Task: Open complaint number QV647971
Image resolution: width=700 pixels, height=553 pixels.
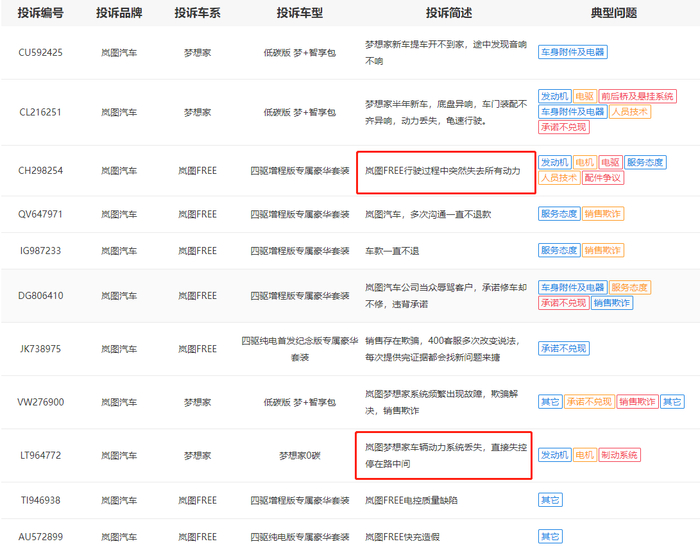Action: (x=41, y=214)
